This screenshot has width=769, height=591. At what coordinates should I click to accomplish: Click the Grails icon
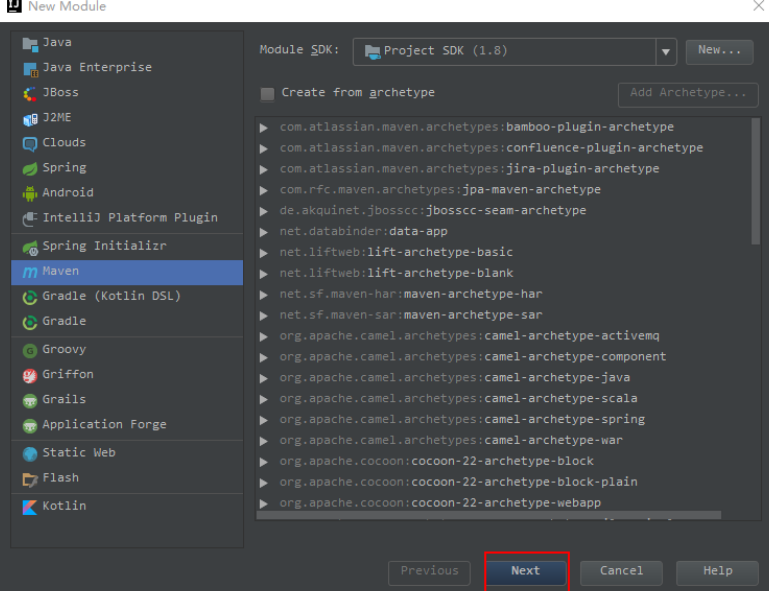pyautogui.click(x=30, y=401)
